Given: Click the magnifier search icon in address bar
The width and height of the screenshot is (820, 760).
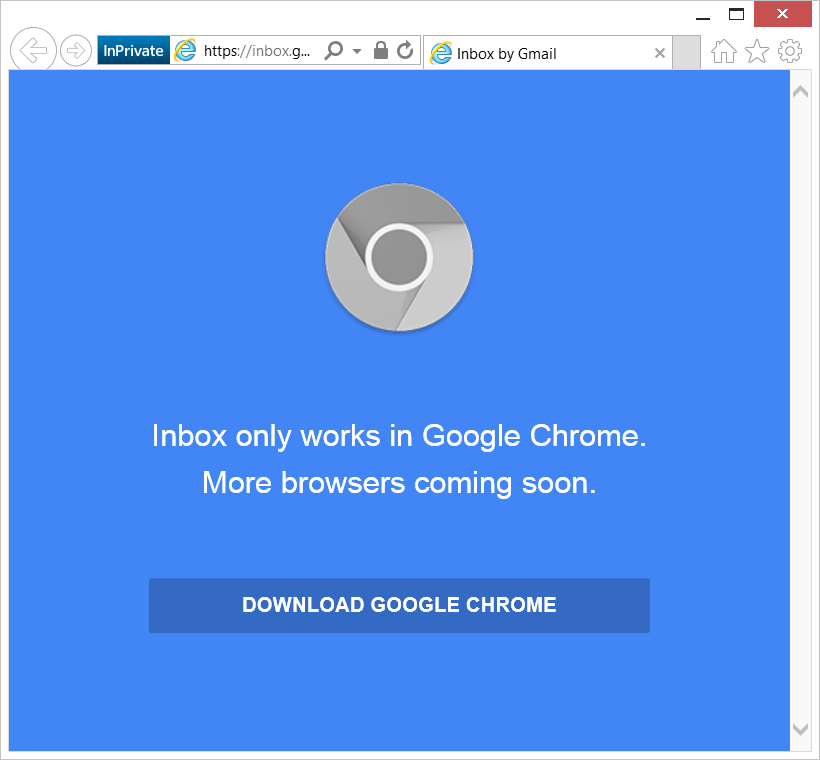Looking at the screenshot, I should pyautogui.click(x=334, y=51).
